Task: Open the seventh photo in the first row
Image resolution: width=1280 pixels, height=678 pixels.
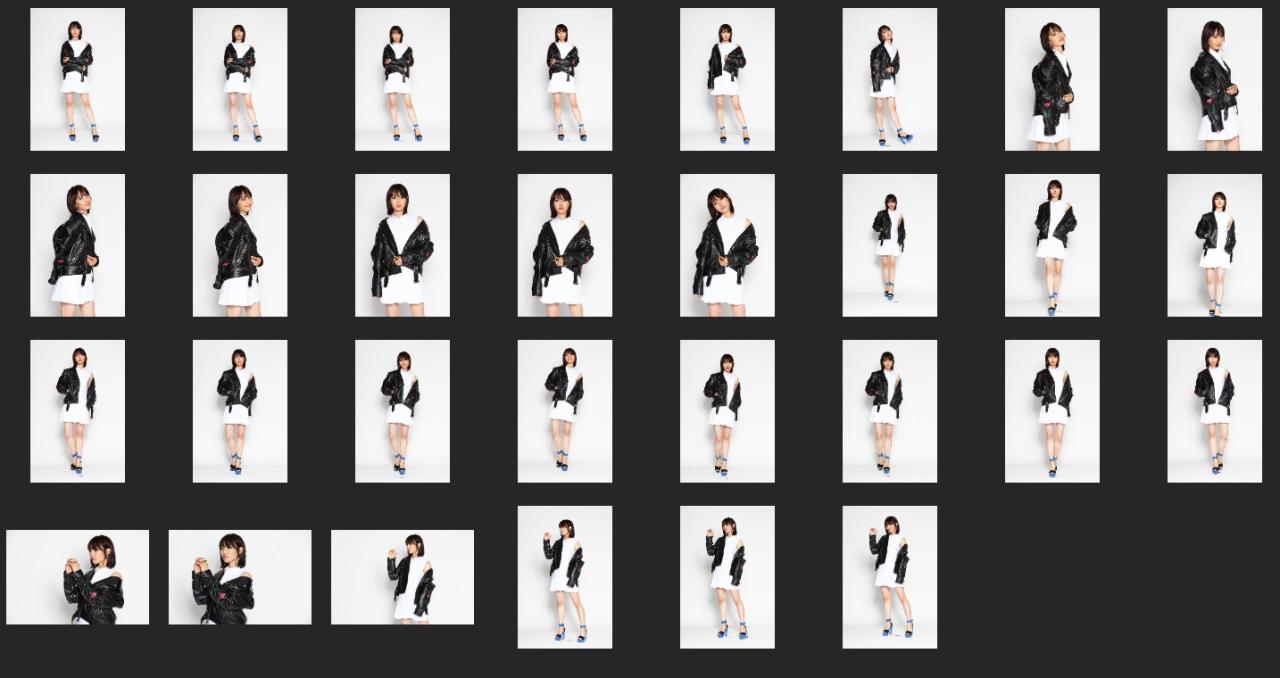Action: click(1052, 80)
